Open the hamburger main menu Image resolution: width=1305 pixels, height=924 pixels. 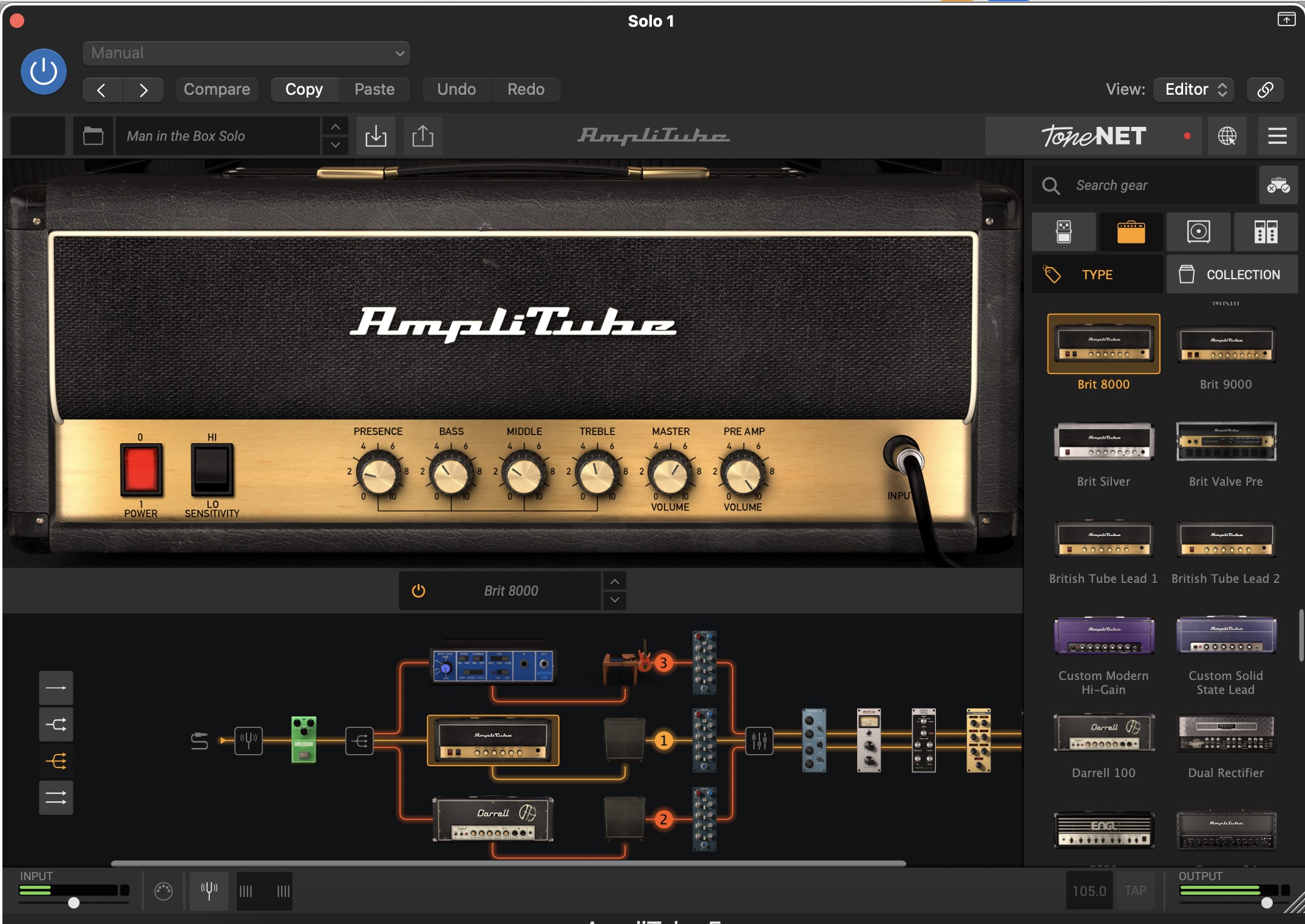1277,135
